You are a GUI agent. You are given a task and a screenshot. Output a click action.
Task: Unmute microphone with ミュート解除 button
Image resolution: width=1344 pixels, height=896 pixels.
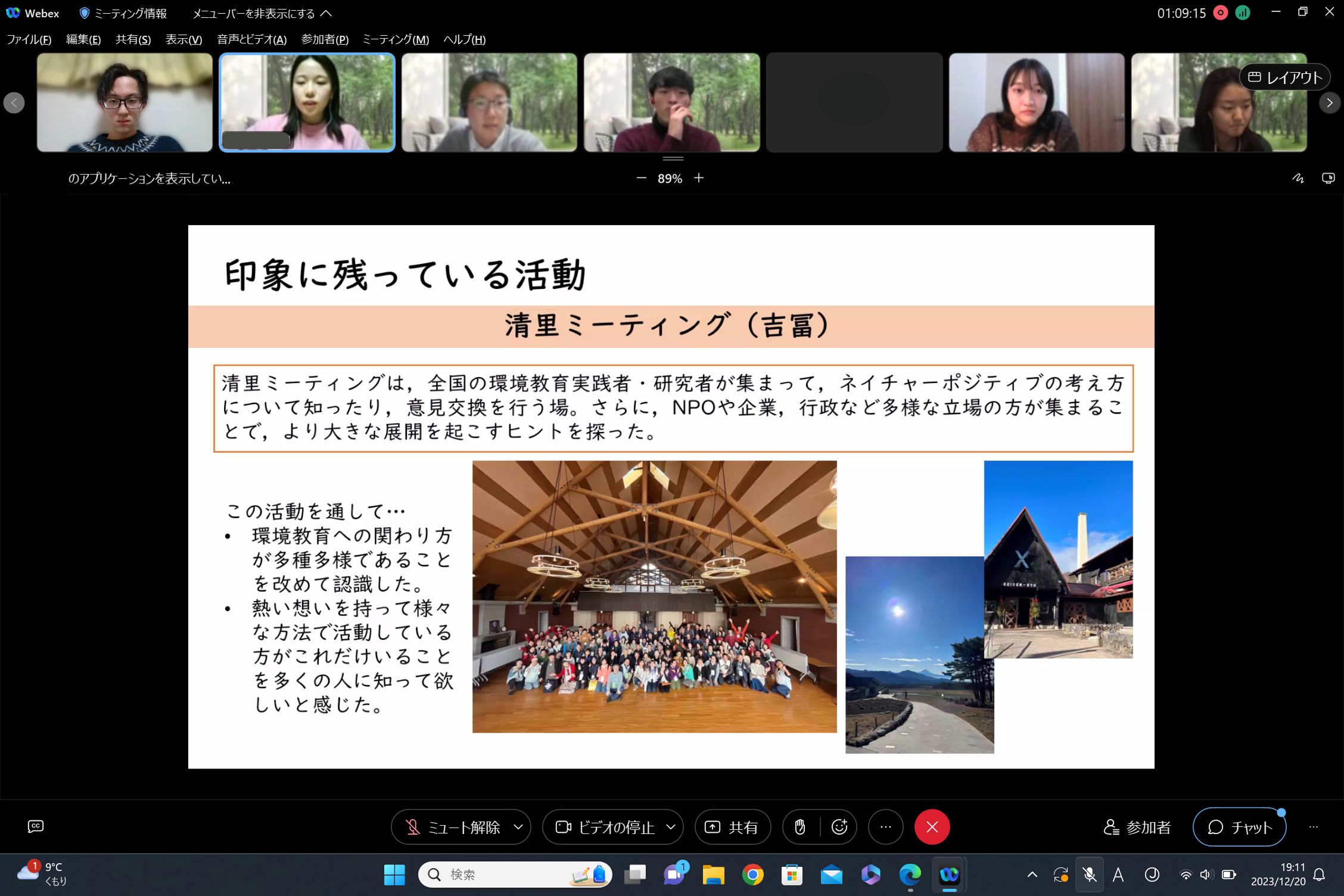[453, 827]
